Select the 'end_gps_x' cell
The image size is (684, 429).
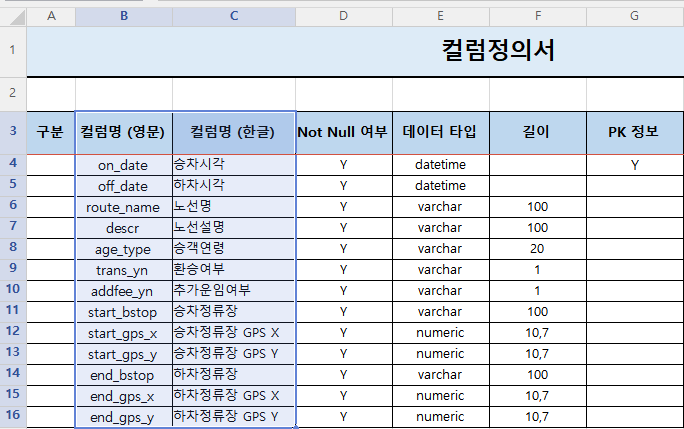click(124, 395)
